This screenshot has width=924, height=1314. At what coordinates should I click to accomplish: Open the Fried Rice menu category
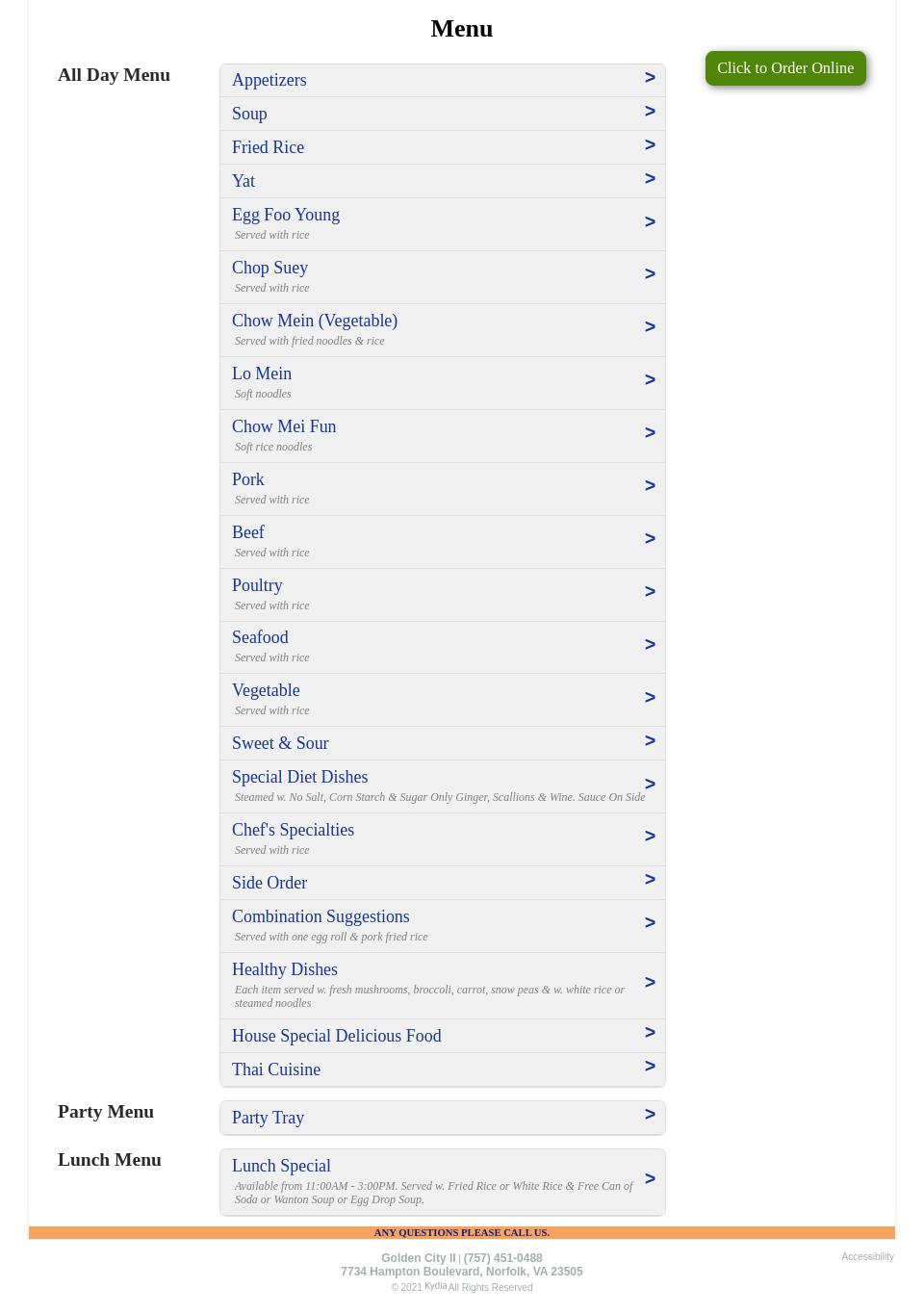pos(269,147)
